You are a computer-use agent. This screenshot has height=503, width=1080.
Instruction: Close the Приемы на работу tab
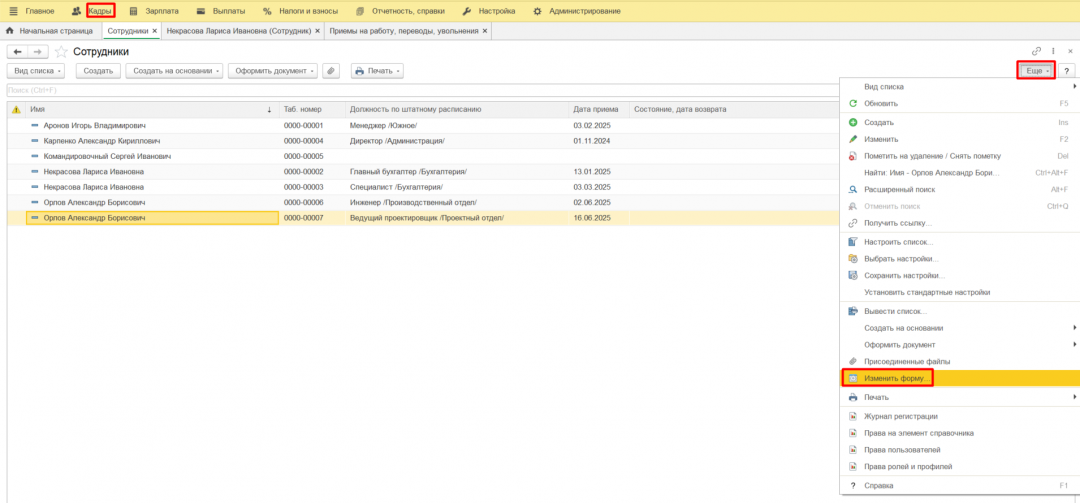click(x=485, y=31)
